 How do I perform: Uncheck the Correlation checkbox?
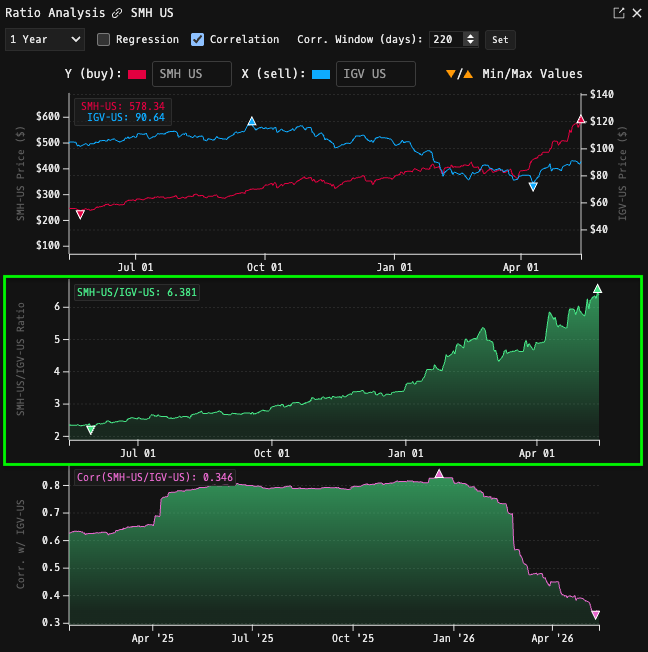(x=197, y=40)
